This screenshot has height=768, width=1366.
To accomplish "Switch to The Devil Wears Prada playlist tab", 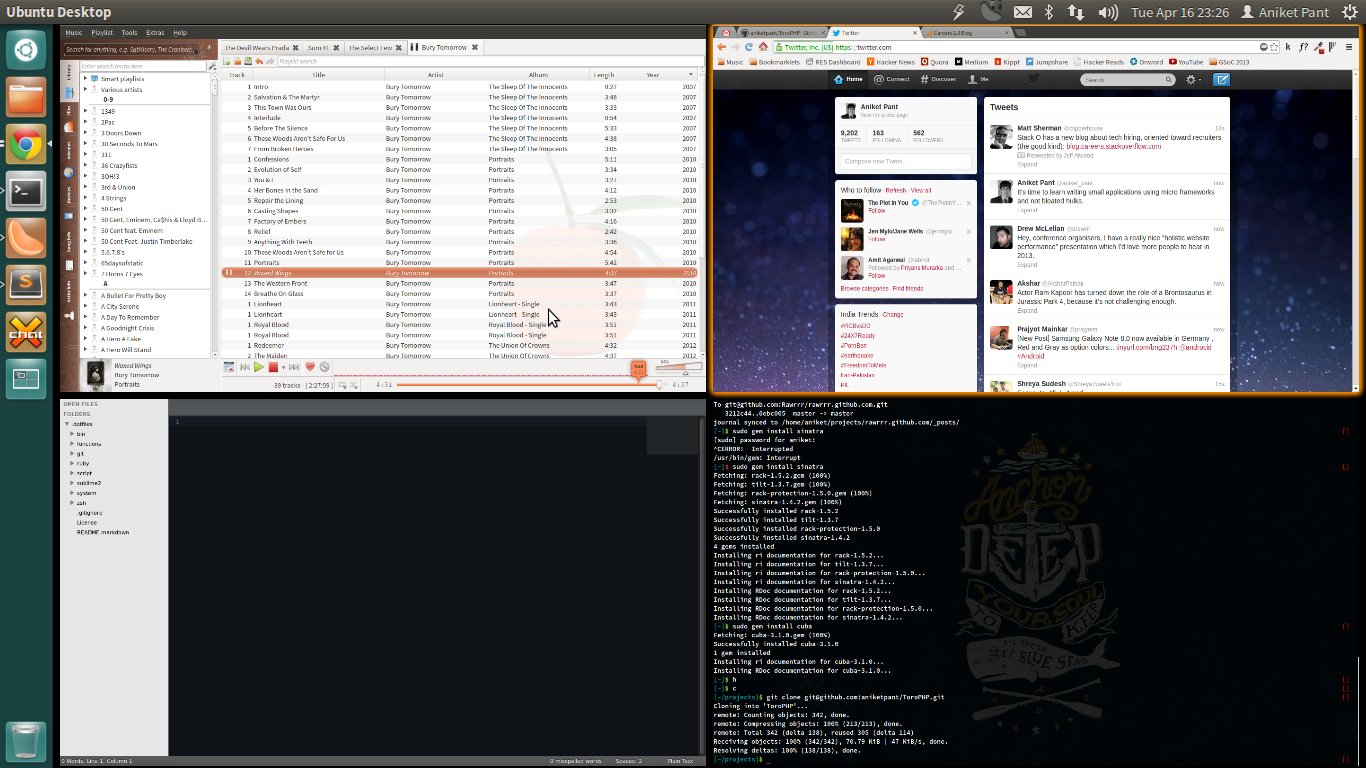I will [257, 48].
